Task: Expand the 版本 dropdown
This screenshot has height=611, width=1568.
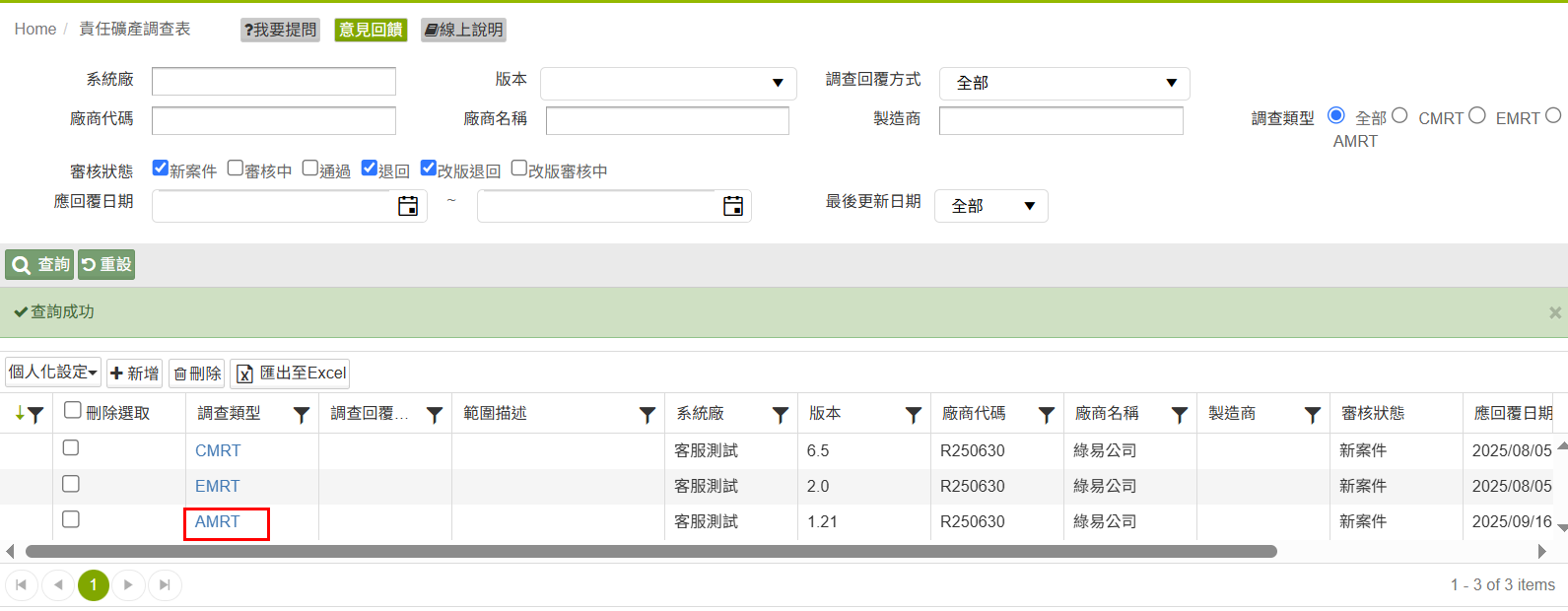Action: click(668, 84)
